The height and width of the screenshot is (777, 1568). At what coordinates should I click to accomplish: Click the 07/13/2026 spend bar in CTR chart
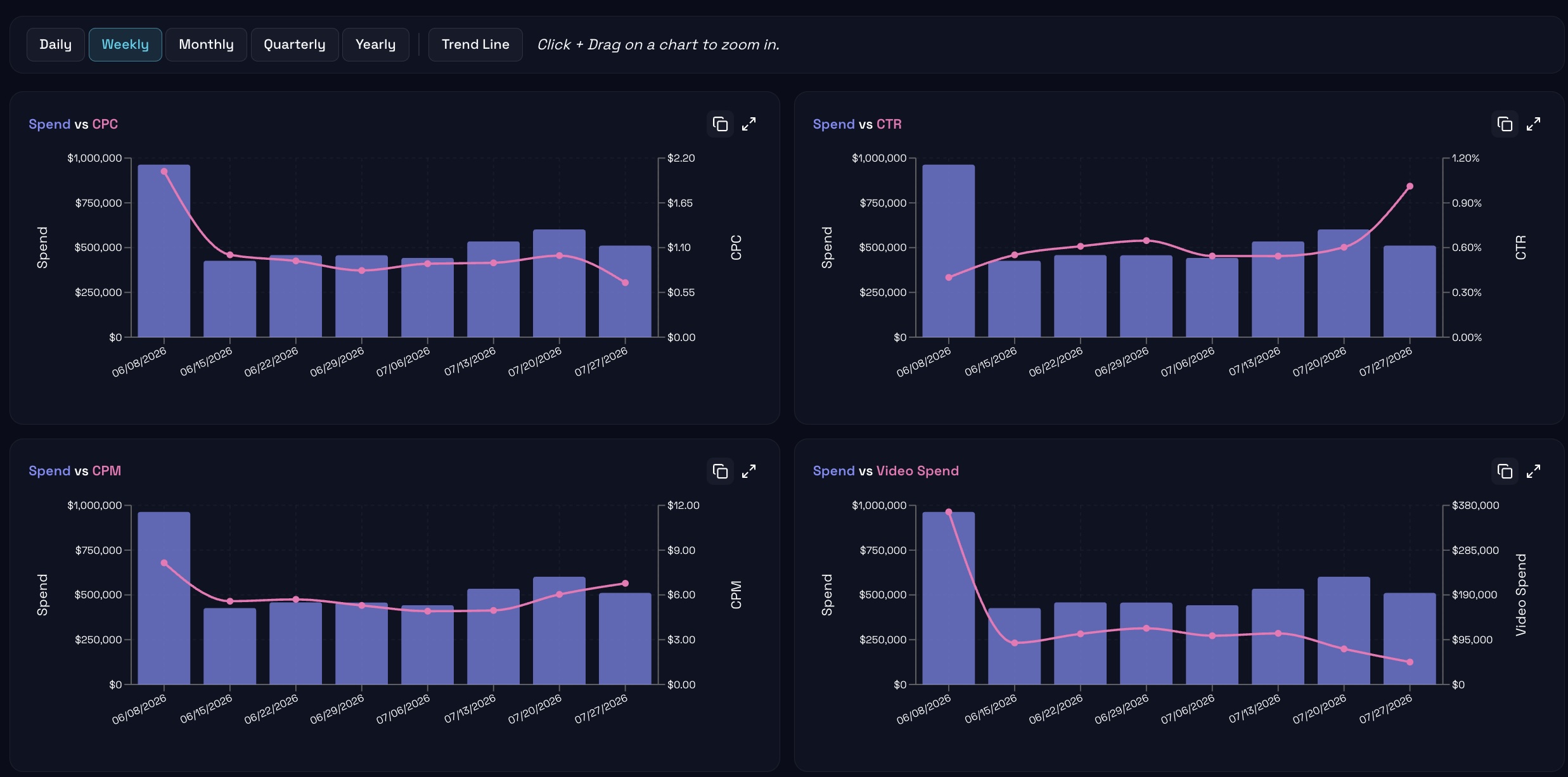pos(1278,289)
